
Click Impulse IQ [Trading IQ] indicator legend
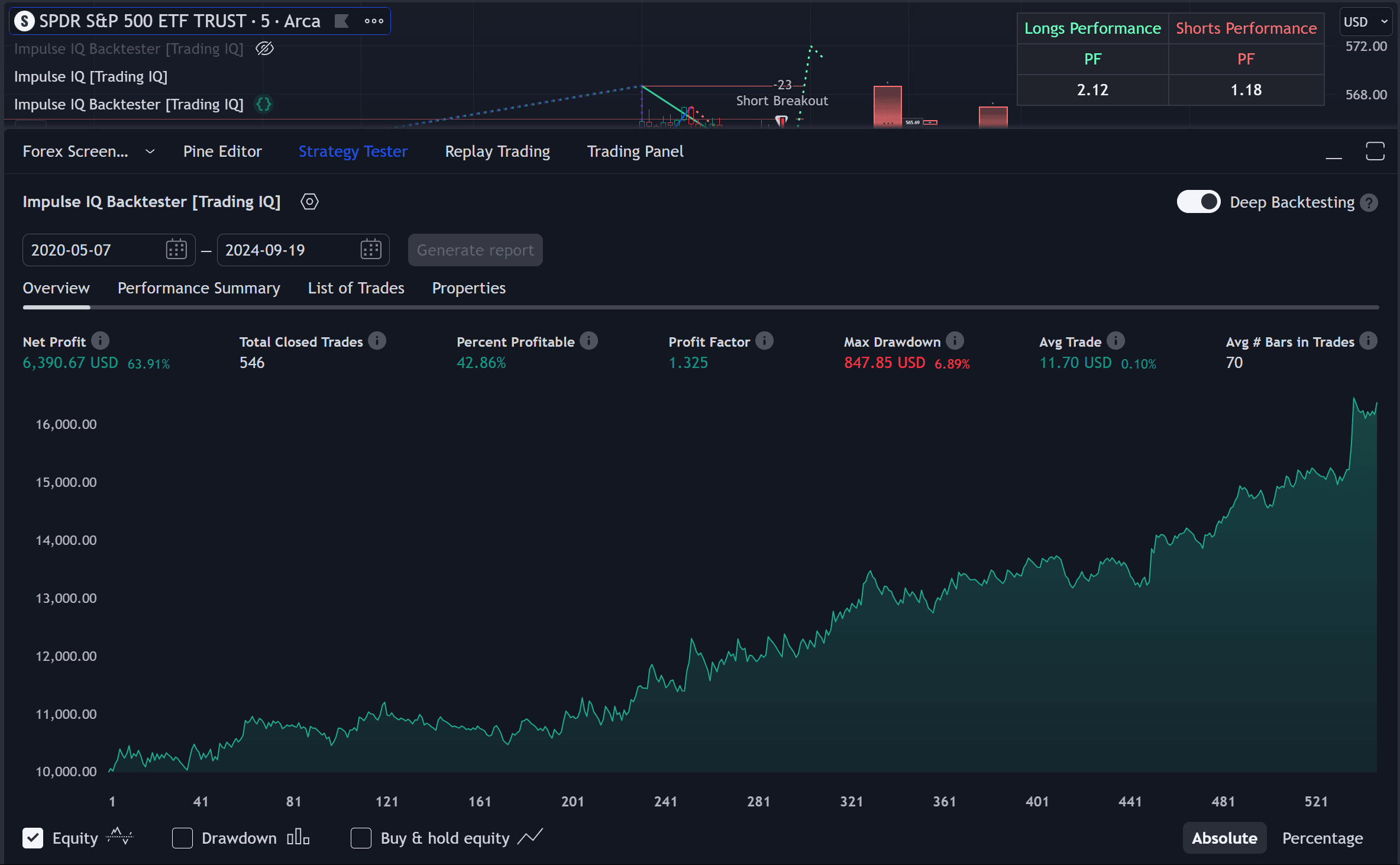90,76
